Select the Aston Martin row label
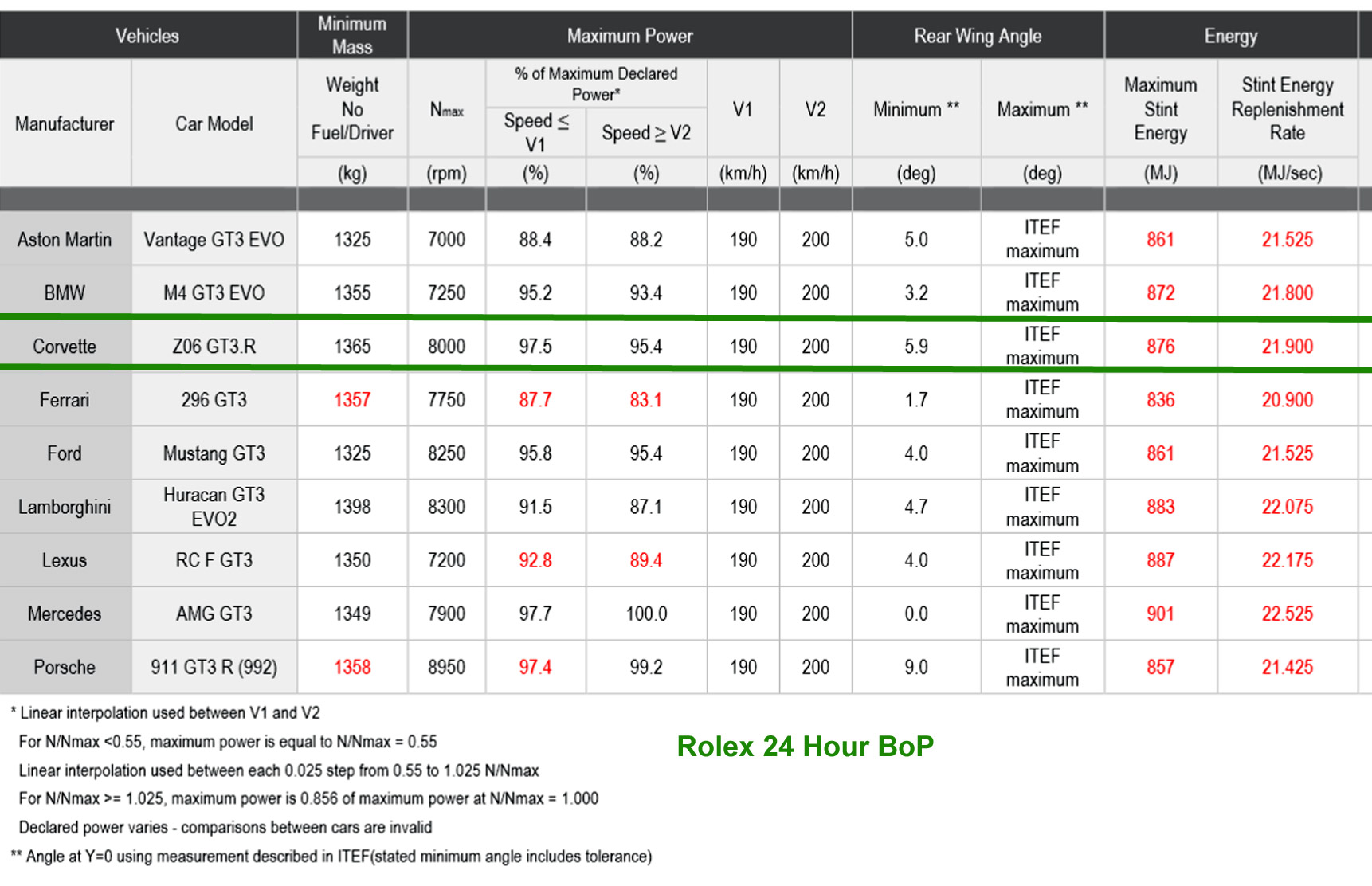Viewport: 1372px width, 886px height. (65, 240)
